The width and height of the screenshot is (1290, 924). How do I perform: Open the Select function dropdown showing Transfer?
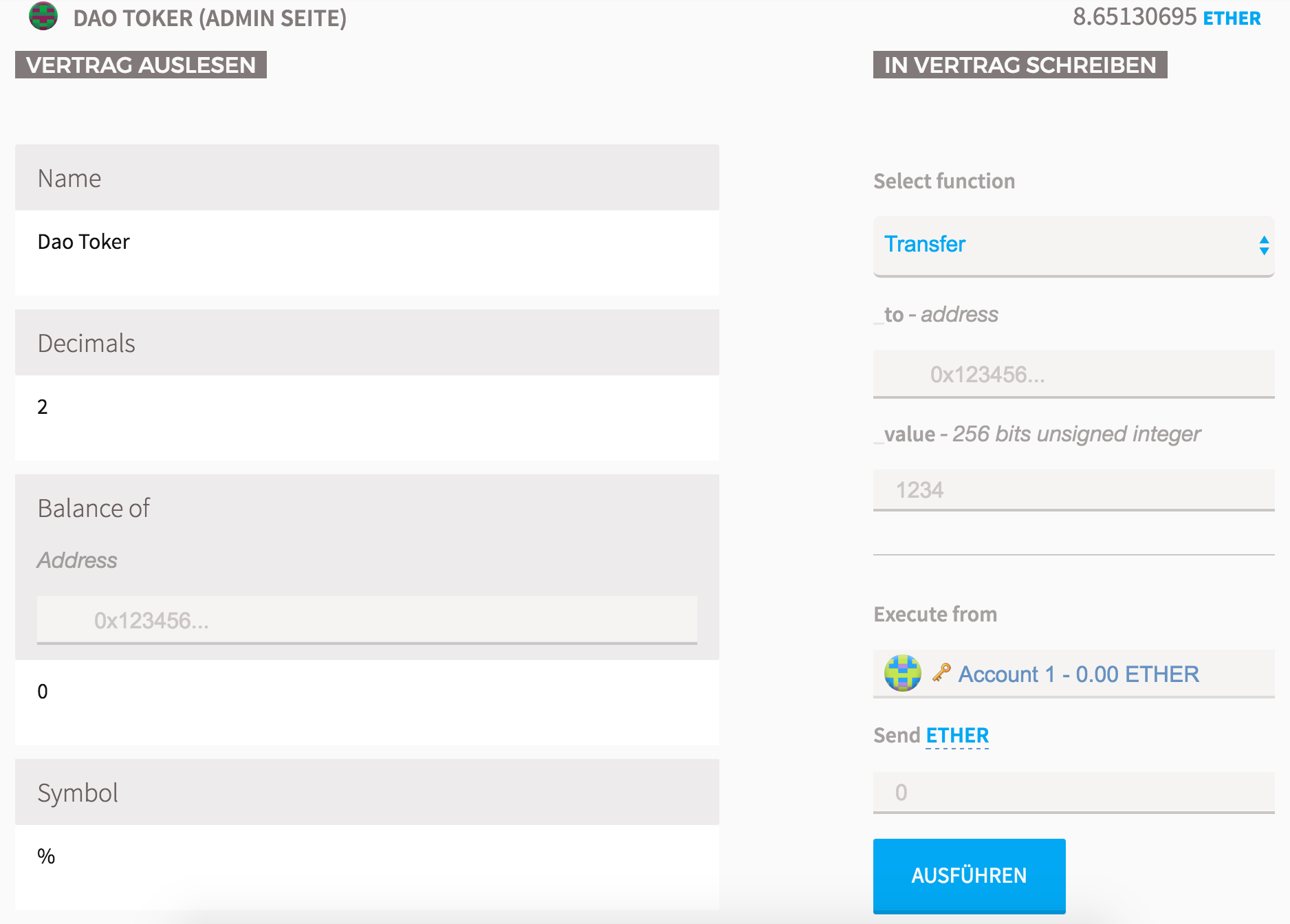tap(1073, 245)
